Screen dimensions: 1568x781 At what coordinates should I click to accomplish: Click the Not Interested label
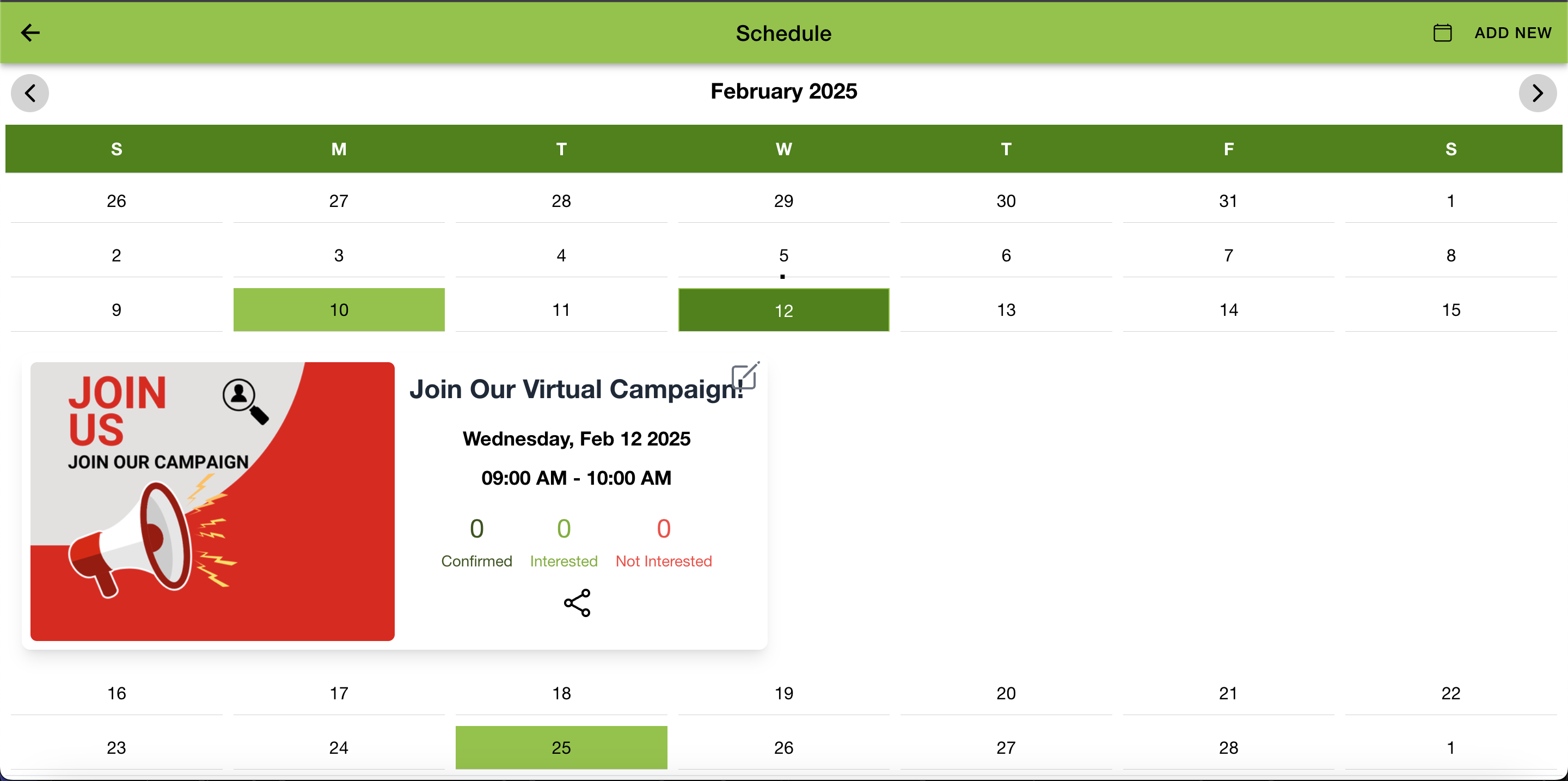coord(664,562)
